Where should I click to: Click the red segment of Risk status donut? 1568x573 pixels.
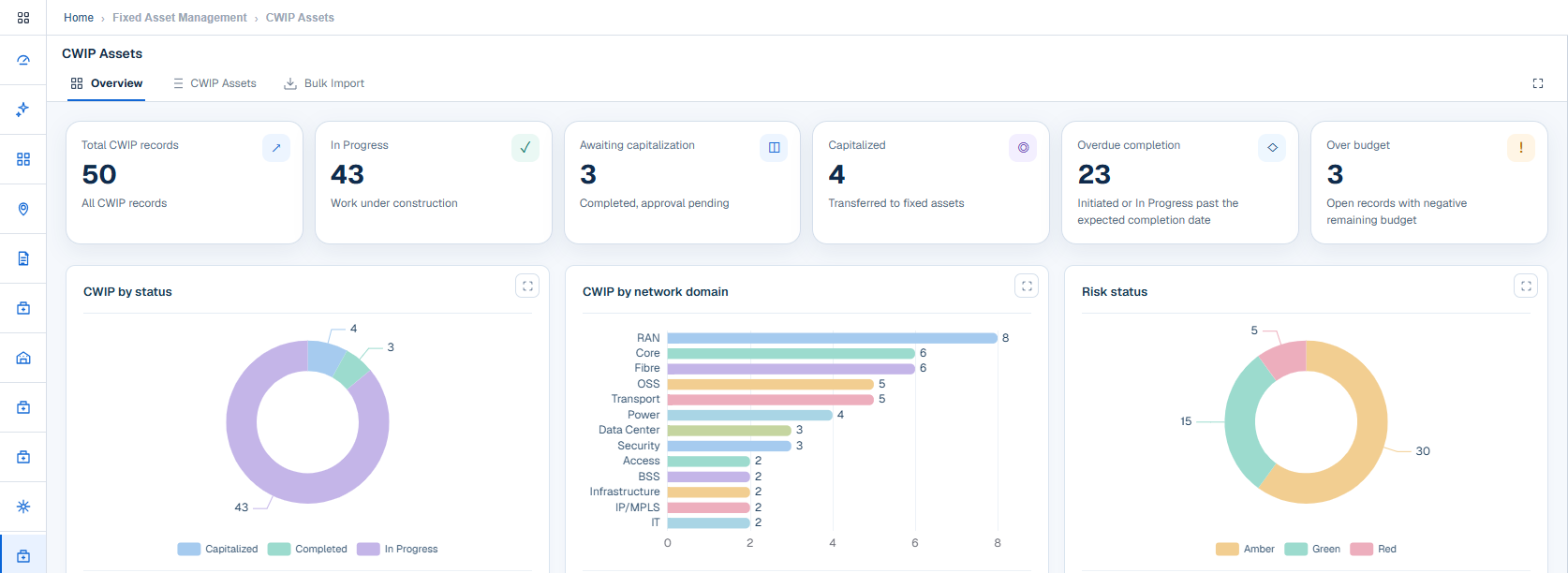click(x=1285, y=359)
